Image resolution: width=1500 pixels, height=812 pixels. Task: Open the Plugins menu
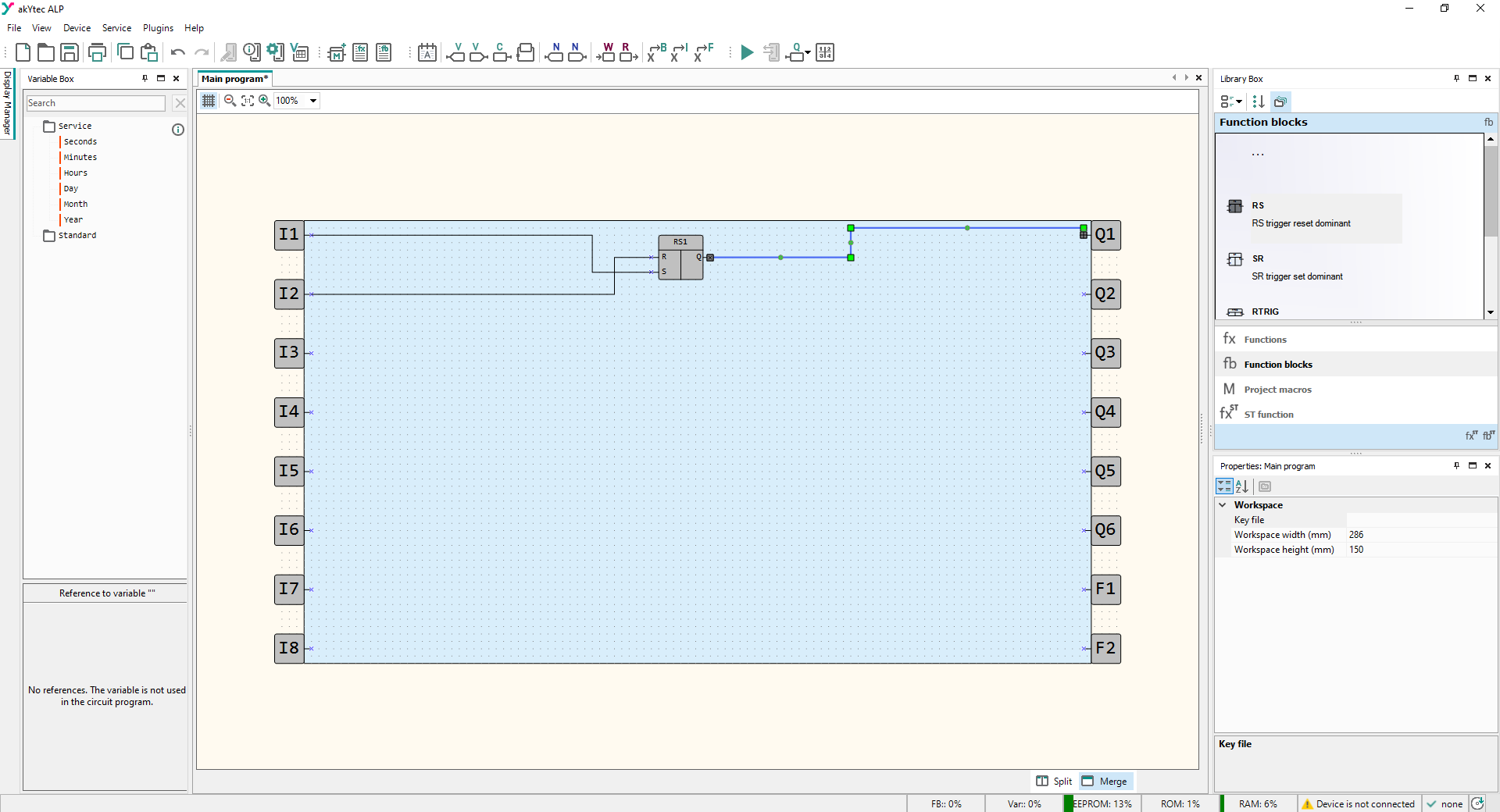pyautogui.click(x=158, y=28)
